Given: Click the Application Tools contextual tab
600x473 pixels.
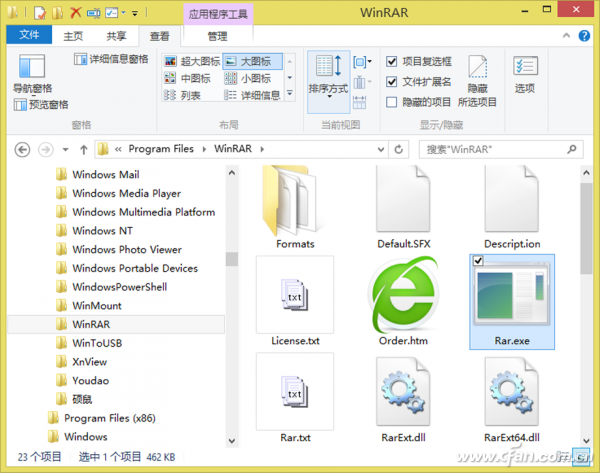Looking at the screenshot, I should point(218,14).
